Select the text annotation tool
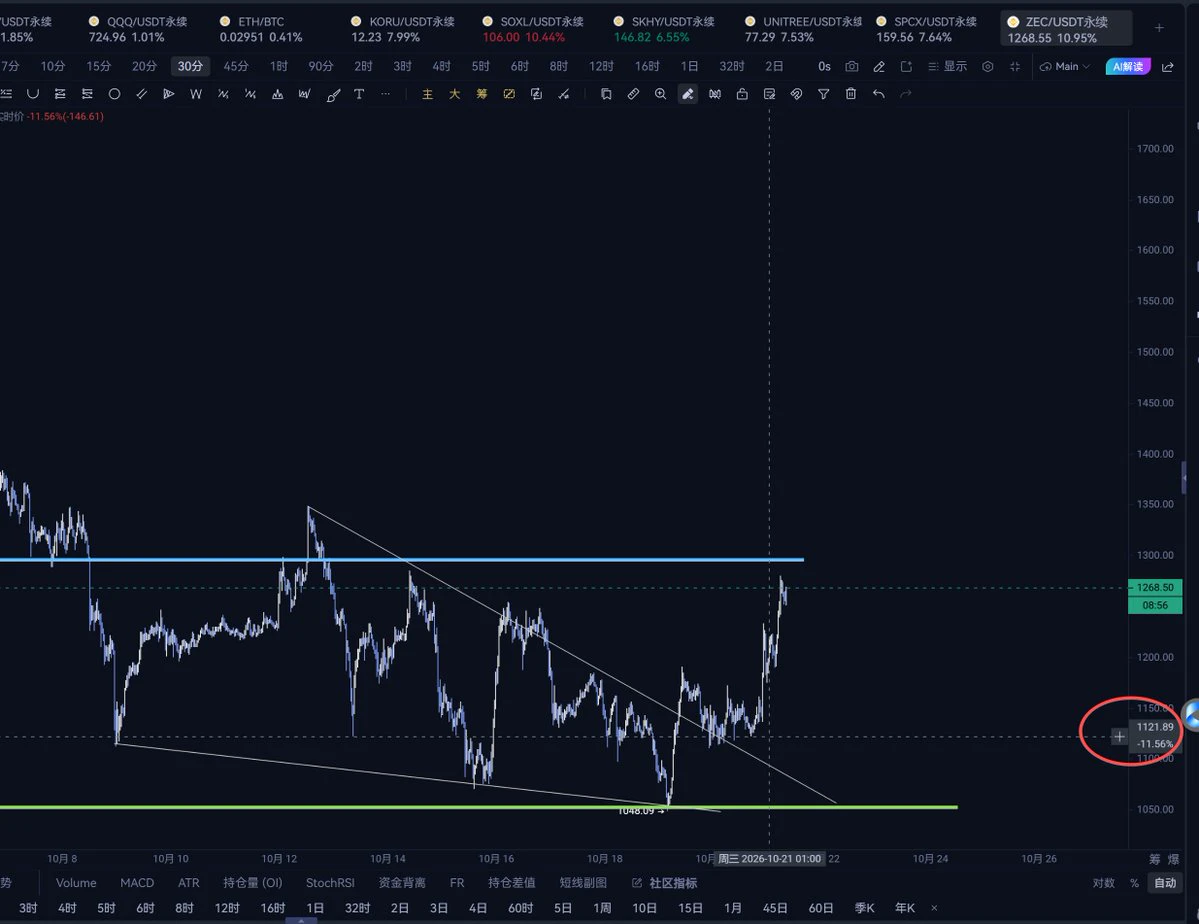This screenshot has height=924, width=1199. click(x=359, y=94)
